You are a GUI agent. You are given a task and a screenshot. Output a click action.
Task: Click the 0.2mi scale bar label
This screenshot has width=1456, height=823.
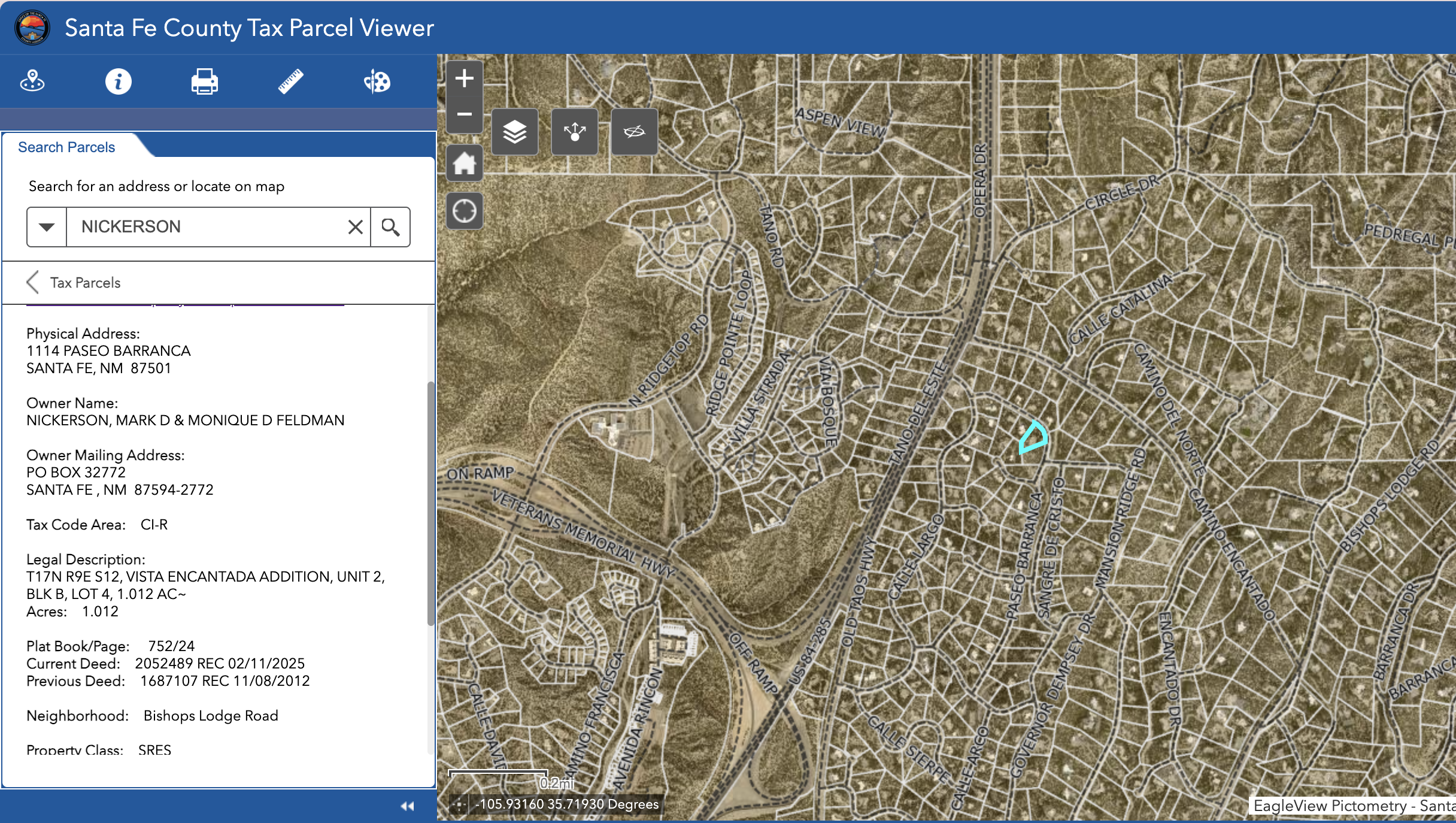[556, 783]
